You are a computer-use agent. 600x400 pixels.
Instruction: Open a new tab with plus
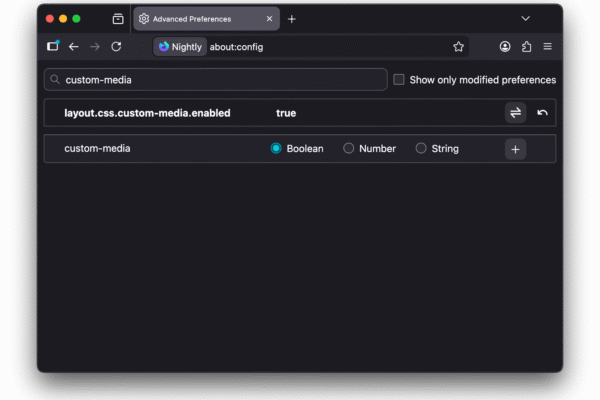[292, 19]
